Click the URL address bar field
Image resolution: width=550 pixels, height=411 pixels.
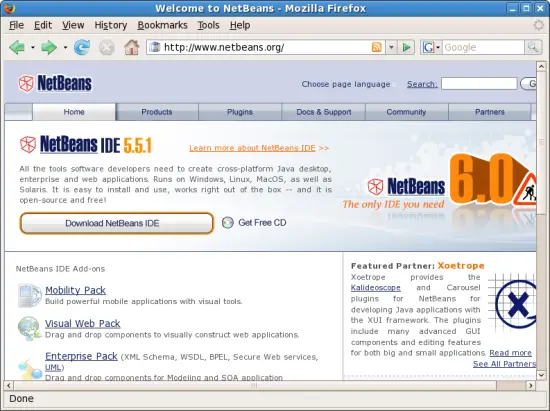265,47
